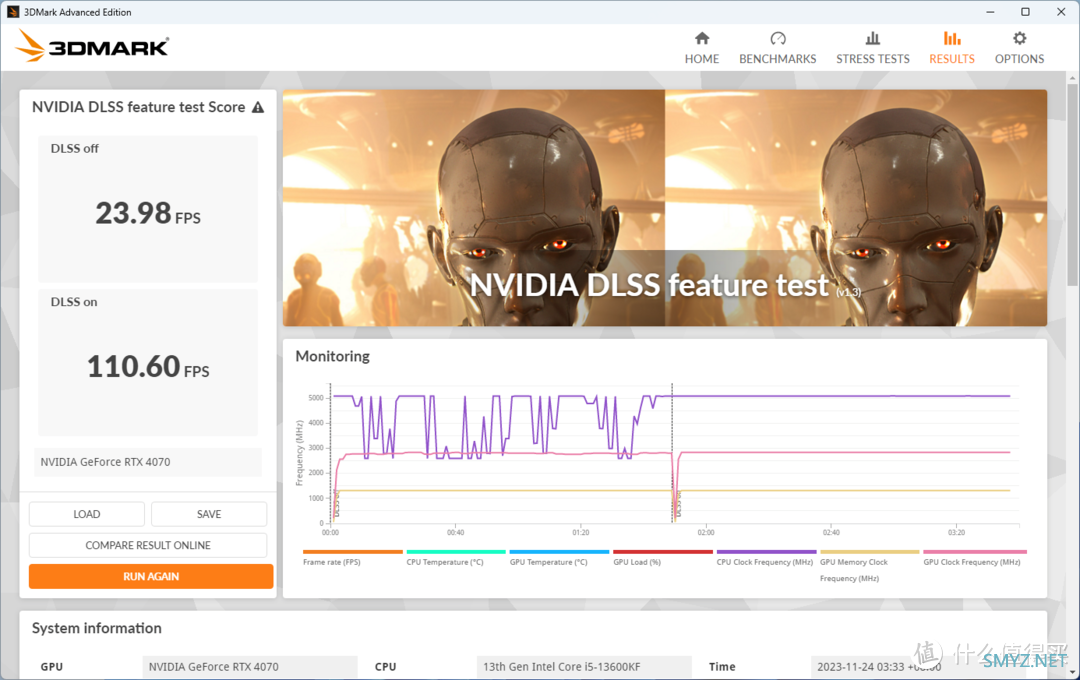1080x680 pixels.
Task: Click the left DLSS off preview image
Action: click(474, 207)
